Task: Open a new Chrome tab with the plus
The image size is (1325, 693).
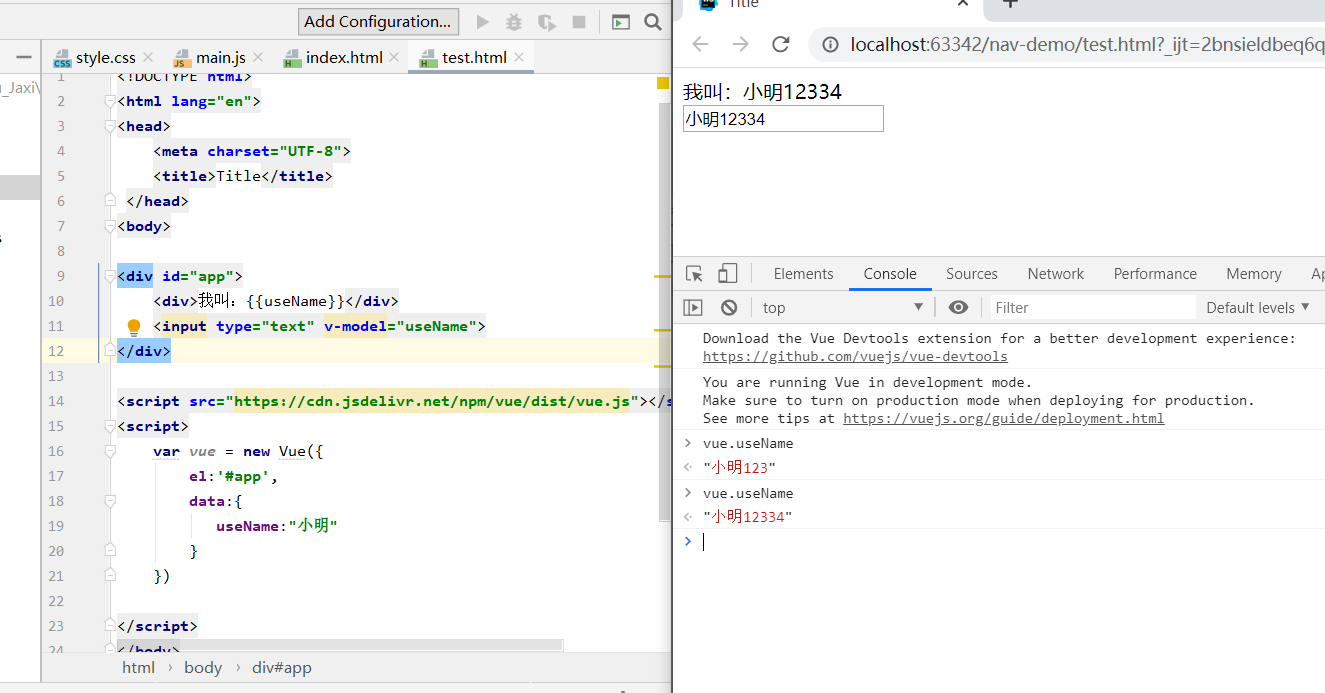Action: click(1010, 4)
